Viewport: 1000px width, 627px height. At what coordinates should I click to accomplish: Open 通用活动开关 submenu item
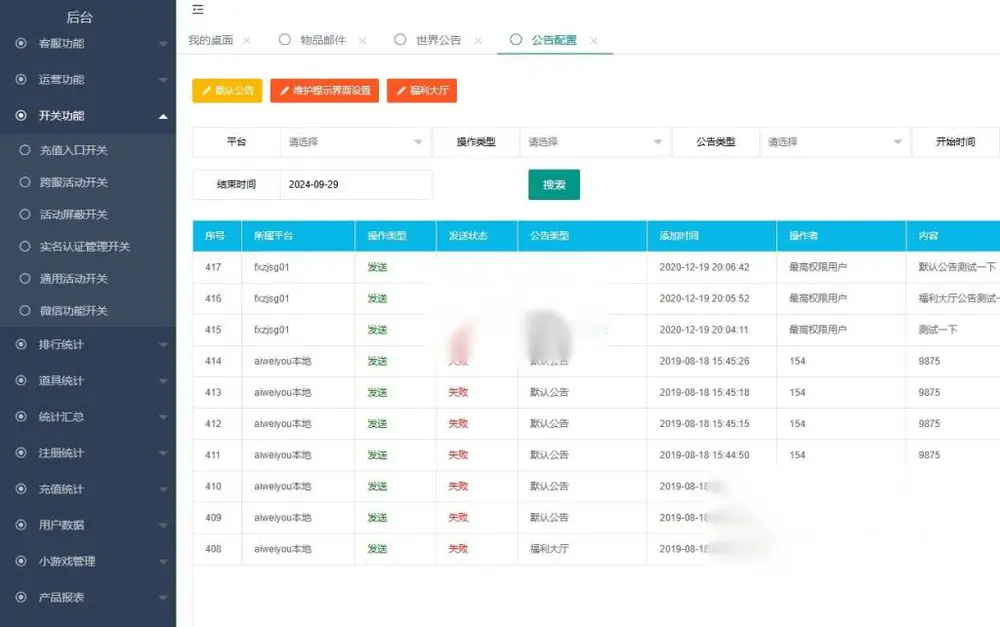pyautogui.click(x=88, y=279)
